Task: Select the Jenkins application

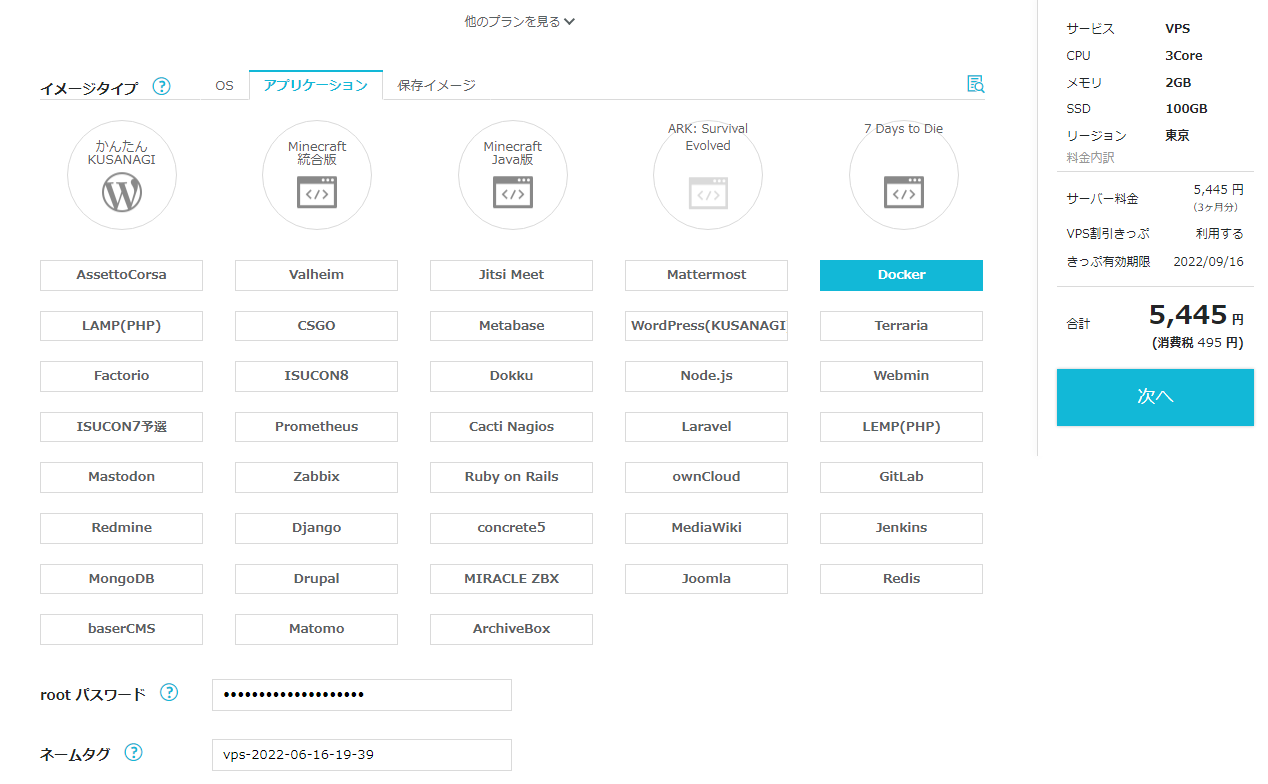Action: (x=901, y=528)
